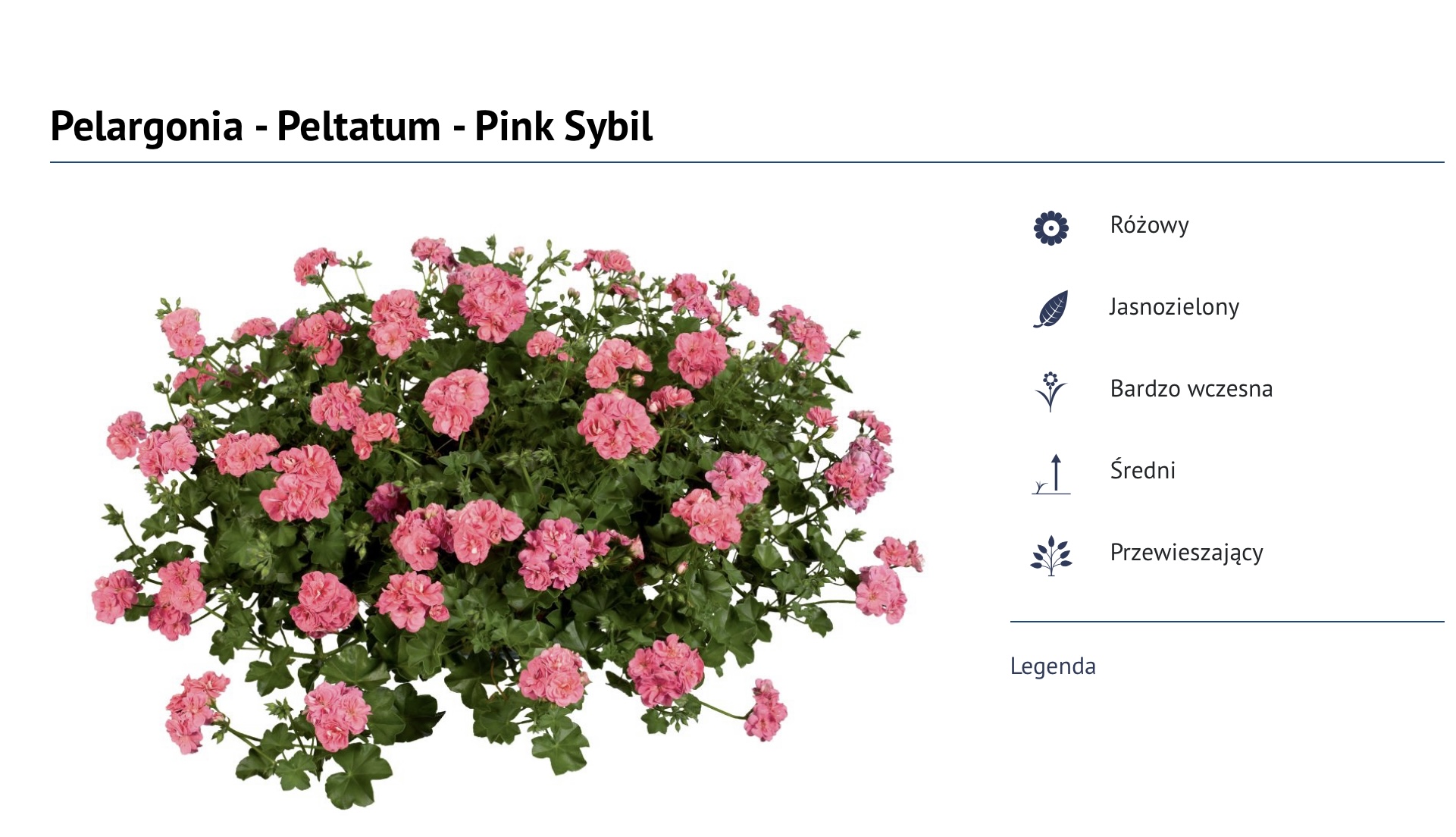Open the Legenda link
Viewport: 1456px width, 837px height.
1053,666
